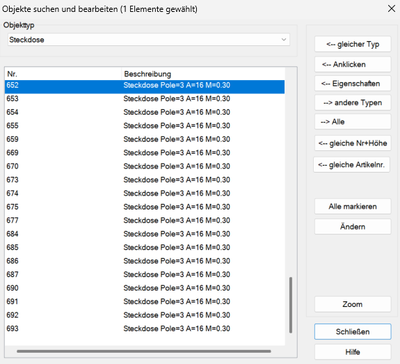Click the '<-- gleiche Nr+Höhe' button
The width and height of the screenshot is (400, 364).
(x=353, y=143)
